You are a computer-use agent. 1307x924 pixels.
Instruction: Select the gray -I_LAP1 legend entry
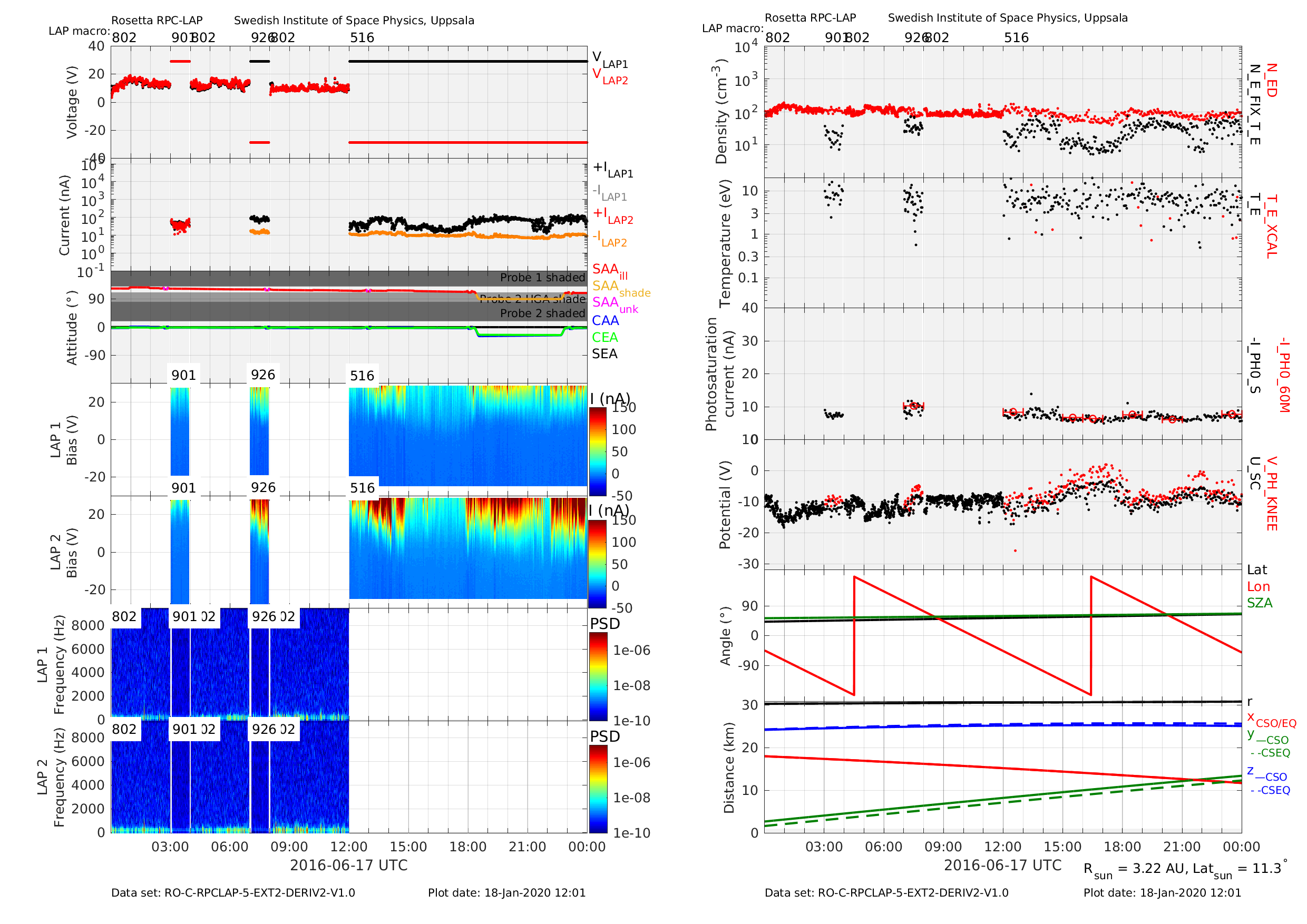pos(610,192)
